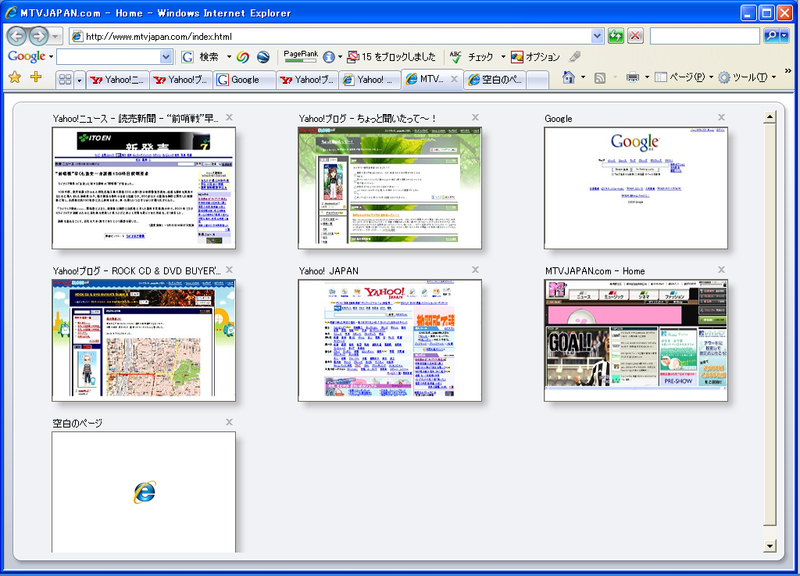This screenshot has width=800, height=576.
Task: Click the Google 検索 search button
Action: (x=200, y=57)
